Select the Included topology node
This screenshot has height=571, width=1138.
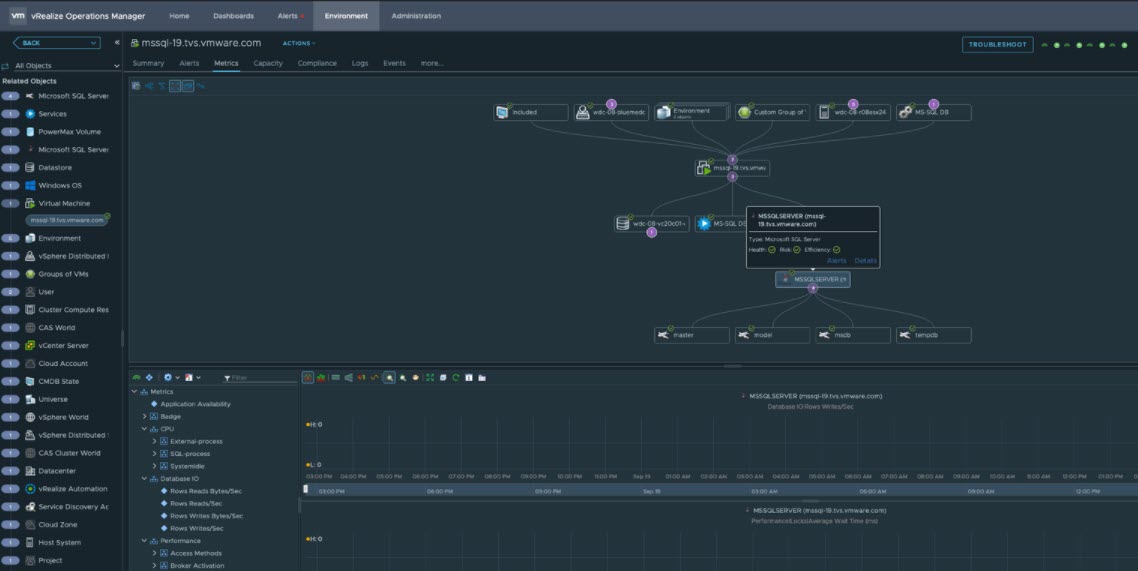531,112
